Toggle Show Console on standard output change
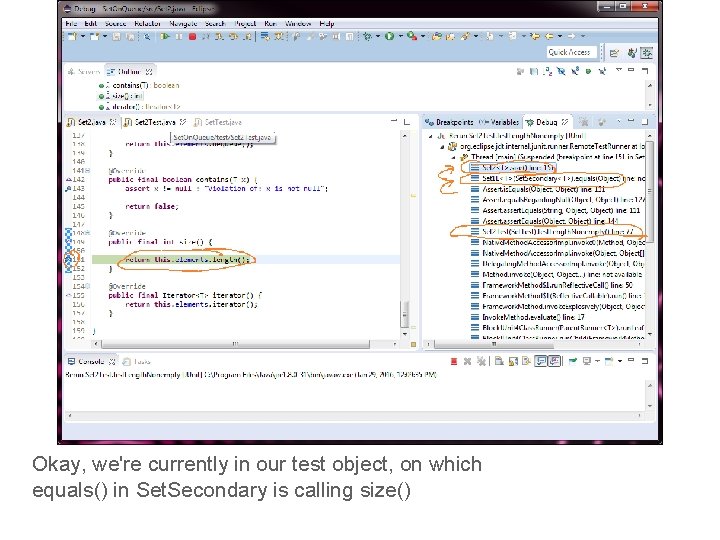This screenshot has height=540, width=720. (x=541, y=361)
